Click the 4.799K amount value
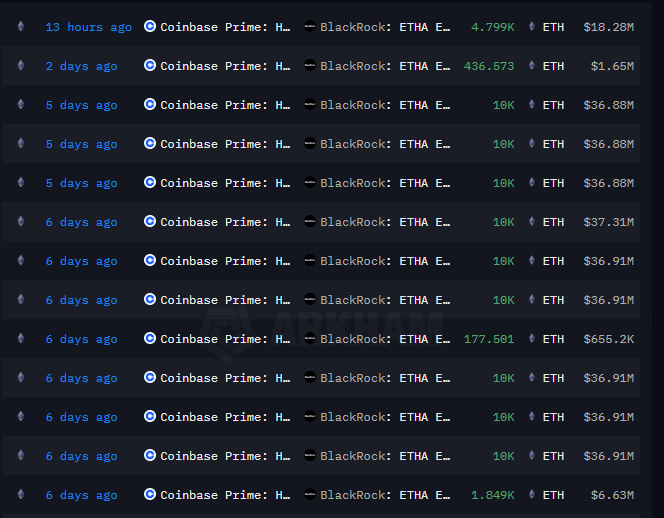664x518 pixels. pos(492,27)
